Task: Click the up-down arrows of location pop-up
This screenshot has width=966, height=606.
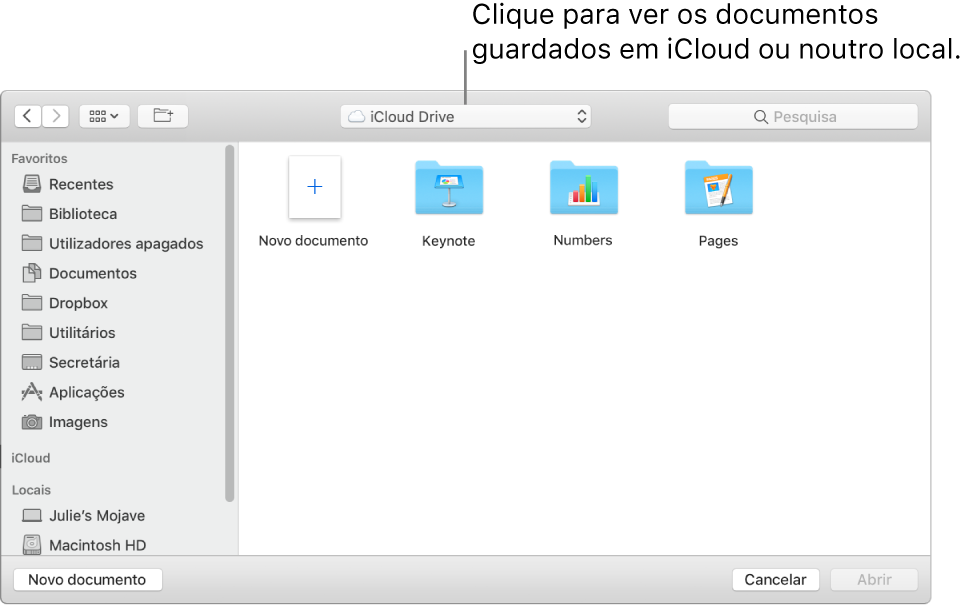Action: 581,116
